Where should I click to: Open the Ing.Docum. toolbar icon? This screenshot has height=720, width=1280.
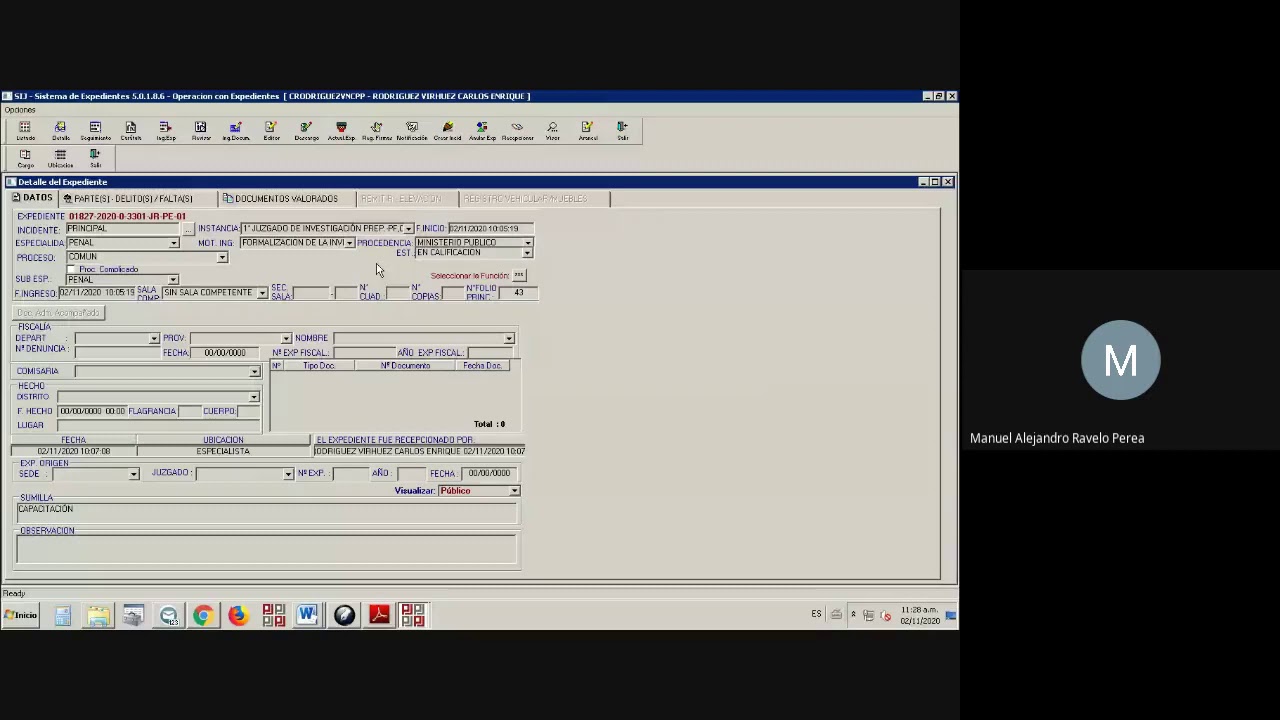click(x=236, y=131)
